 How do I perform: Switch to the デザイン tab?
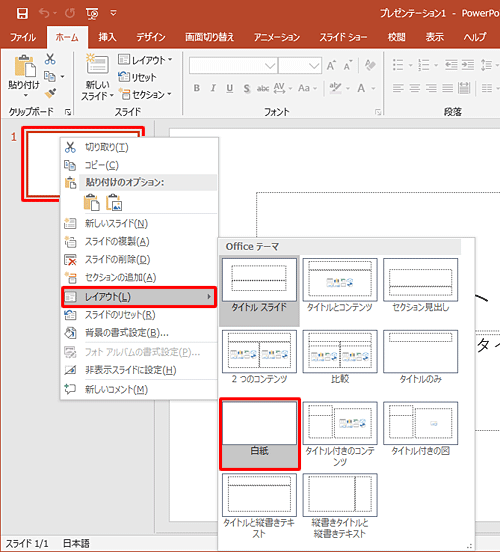(x=151, y=37)
